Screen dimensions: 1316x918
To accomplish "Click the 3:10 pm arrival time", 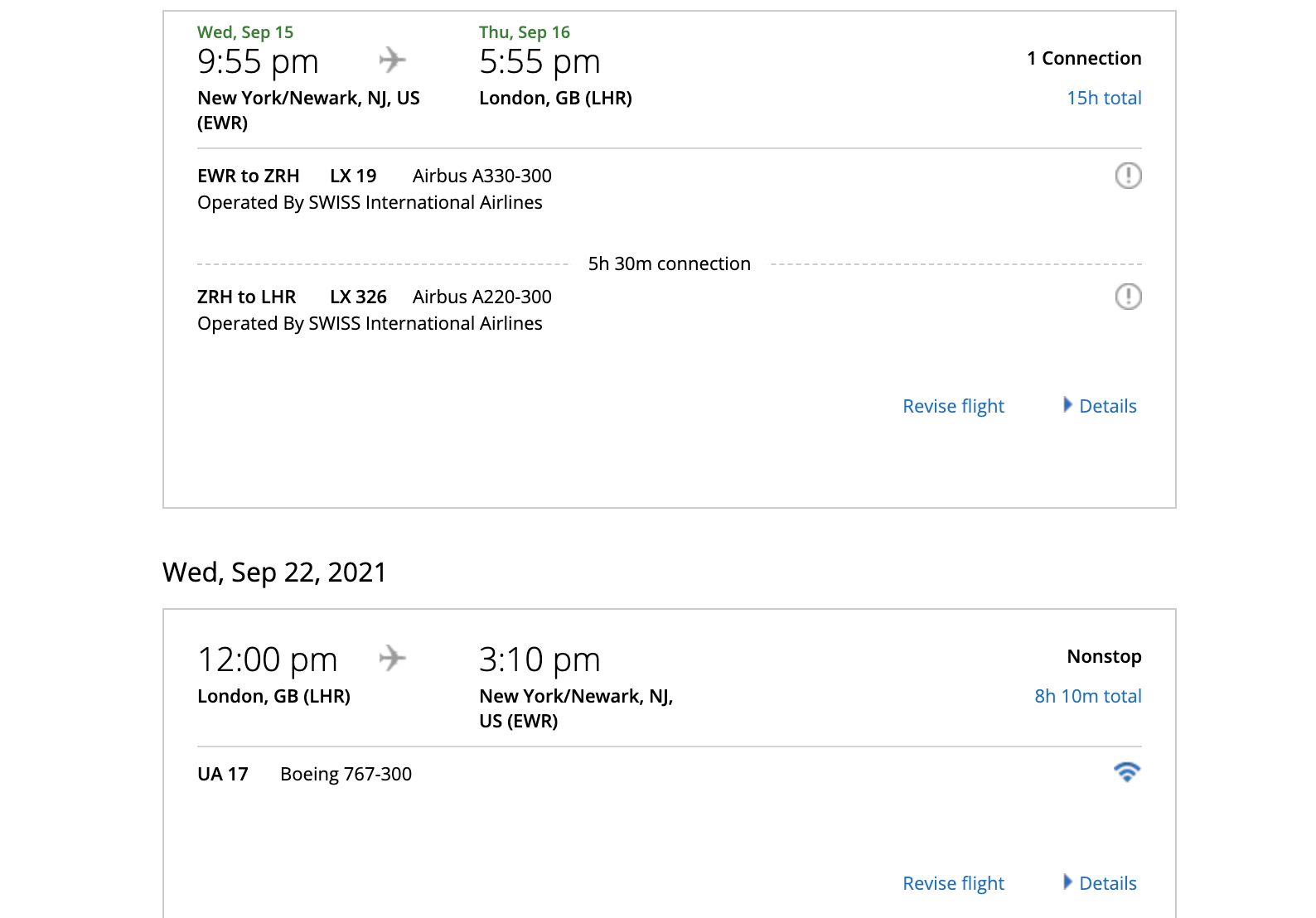I will coord(539,660).
